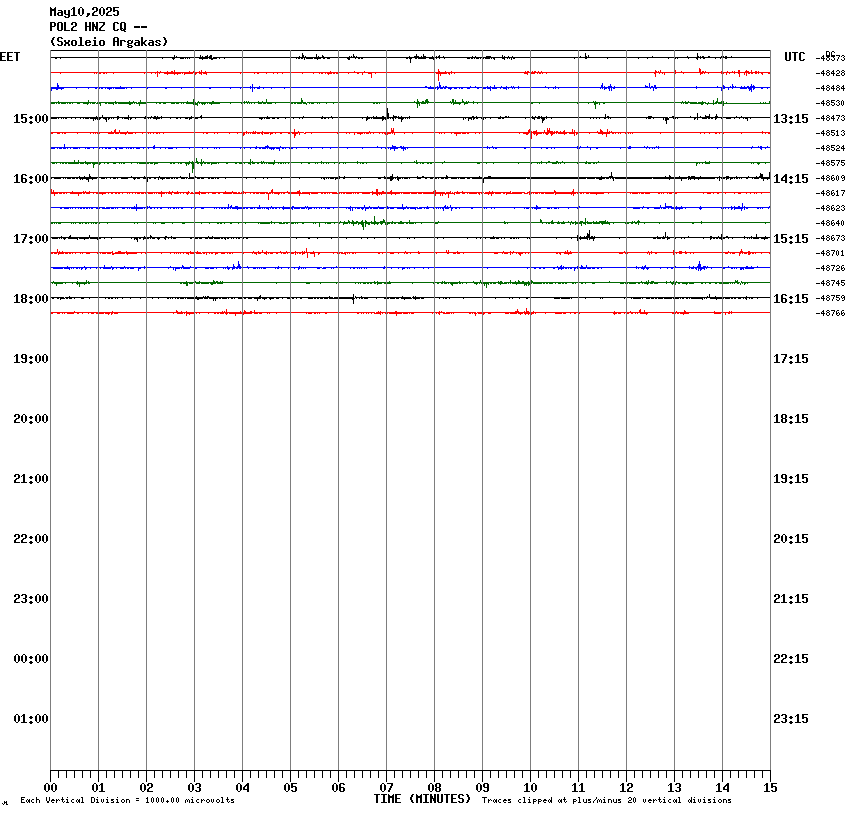Viewport: 850px width, 814px height.
Task: Click the 14:15 UTC time label
Action: (x=790, y=179)
